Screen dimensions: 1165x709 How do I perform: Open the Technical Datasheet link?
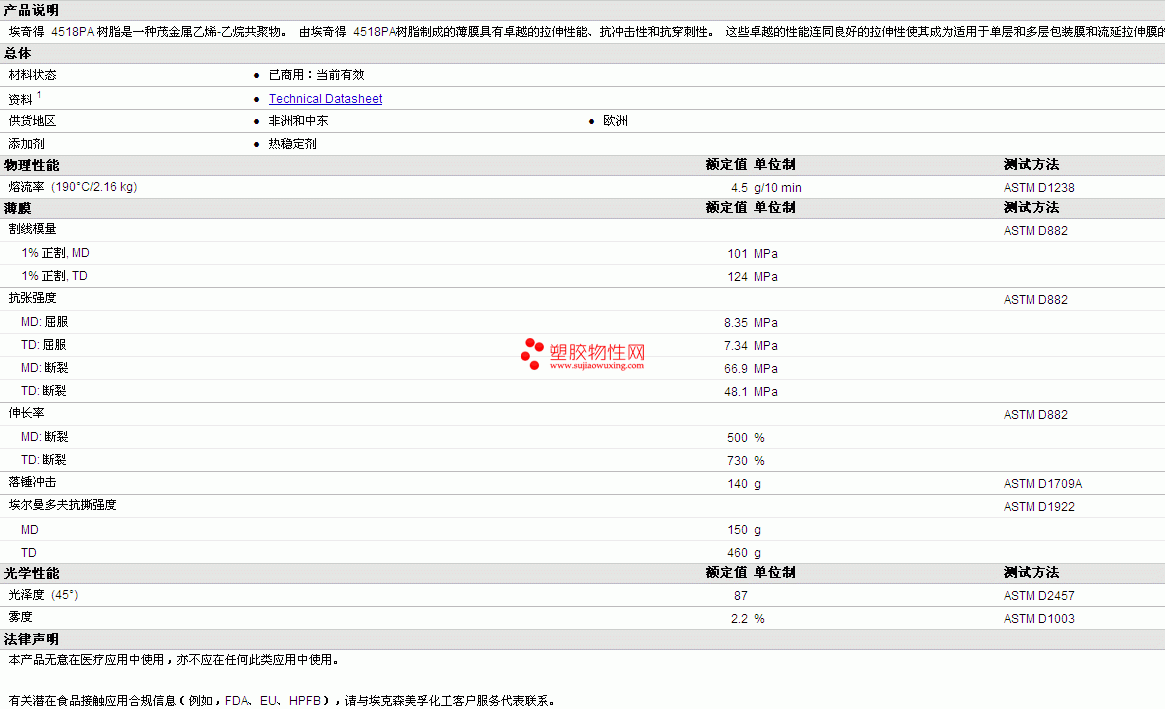tap(325, 98)
